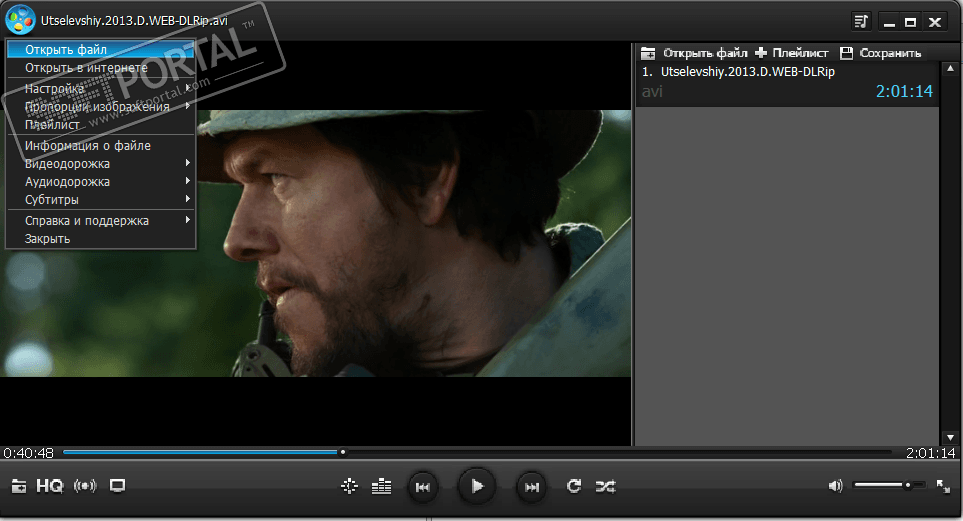Open 'Информация о файле' menu entry

click(x=101, y=146)
